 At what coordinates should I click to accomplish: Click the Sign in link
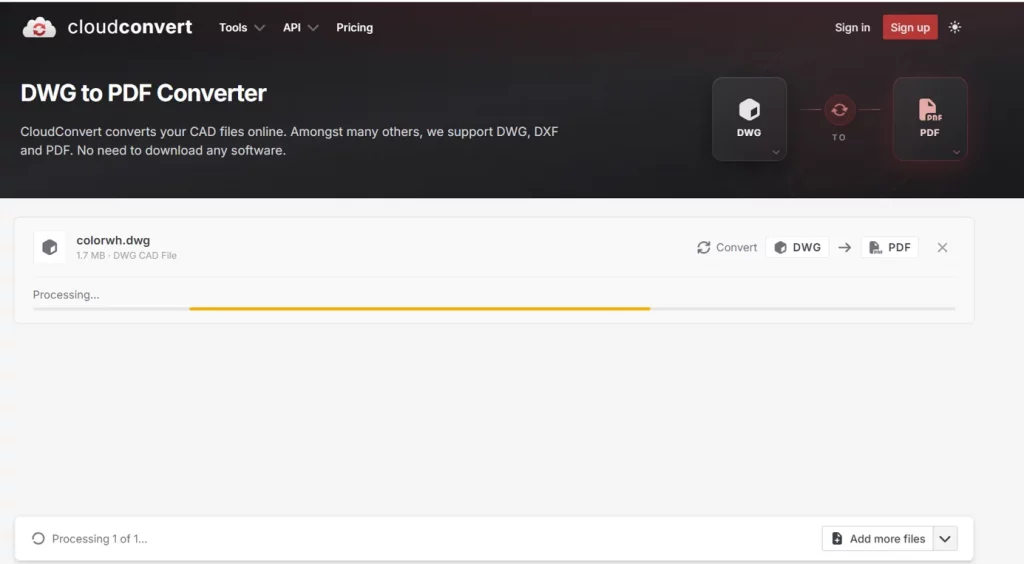[x=852, y=27]
